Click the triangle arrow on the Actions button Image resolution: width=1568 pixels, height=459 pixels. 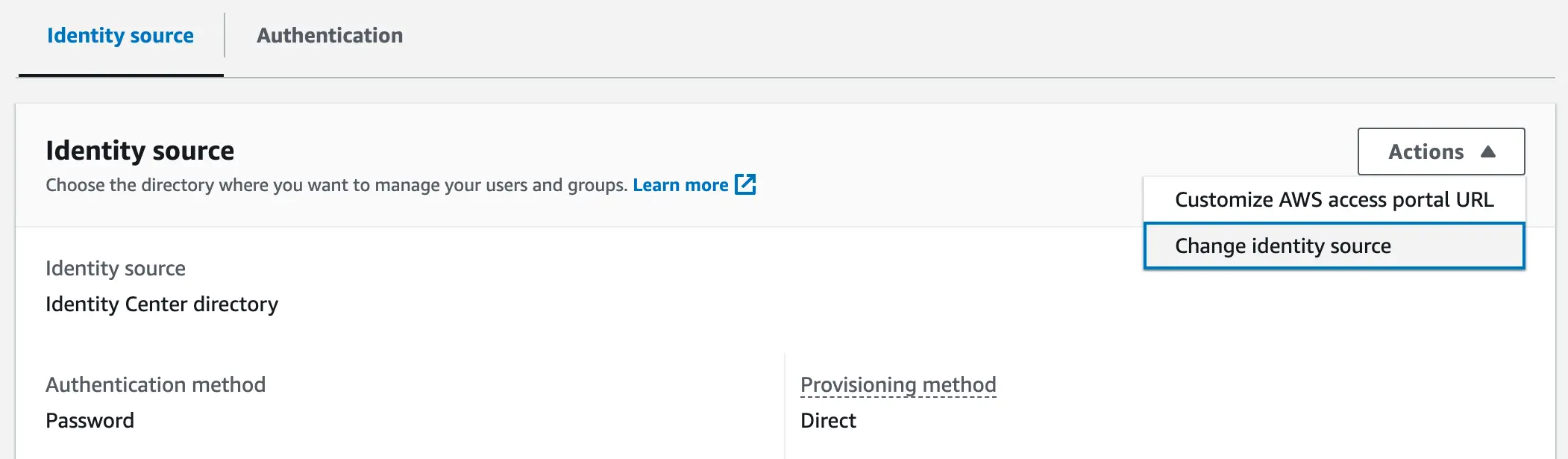1487,152
